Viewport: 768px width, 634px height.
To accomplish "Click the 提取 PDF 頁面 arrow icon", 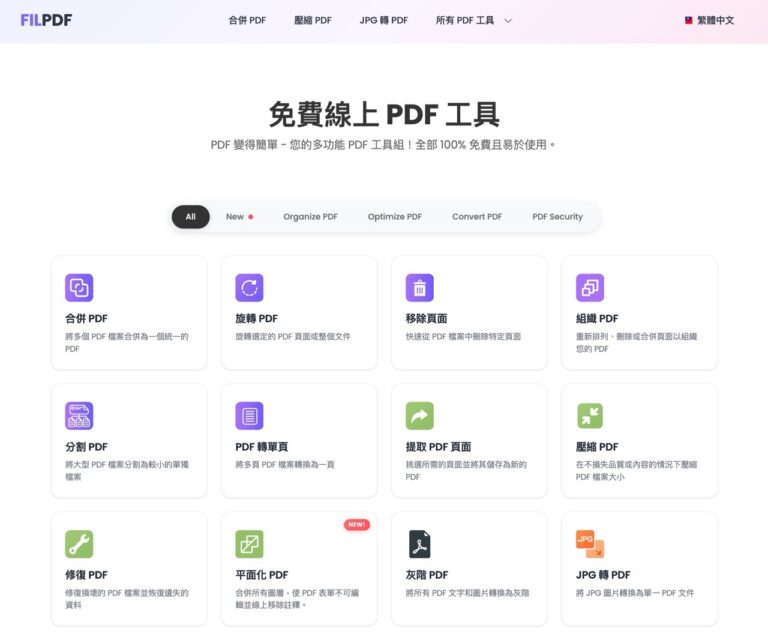I will coord(420,415).
